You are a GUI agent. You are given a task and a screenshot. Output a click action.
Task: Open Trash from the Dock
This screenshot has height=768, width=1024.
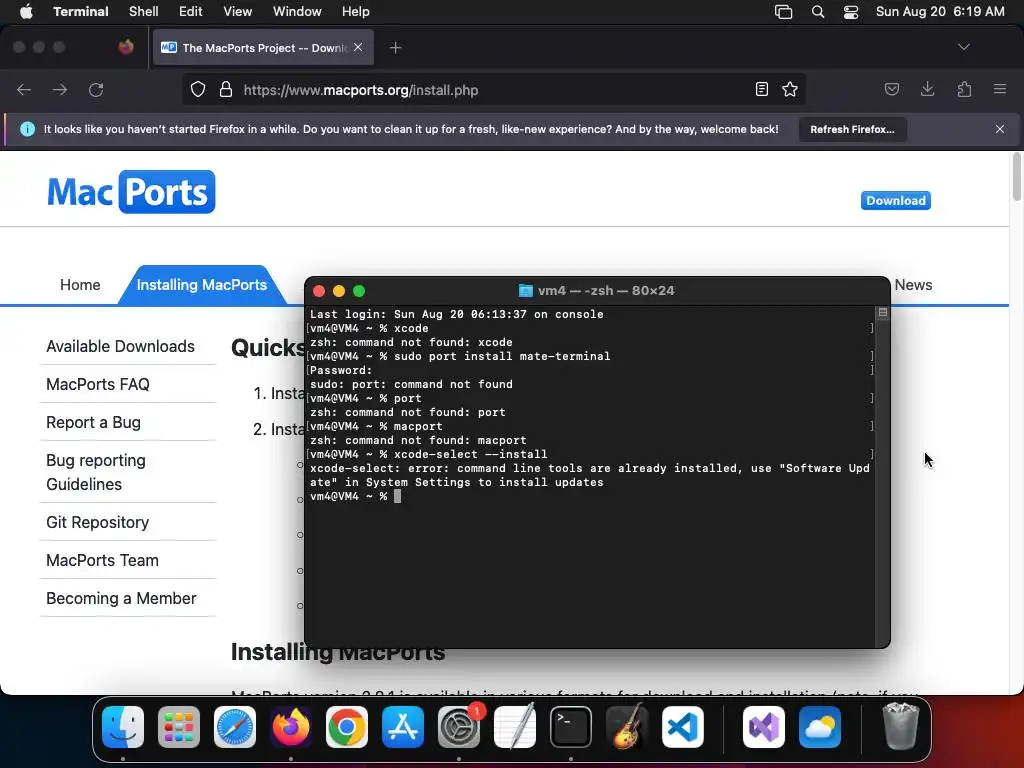(x=901, y=727)
